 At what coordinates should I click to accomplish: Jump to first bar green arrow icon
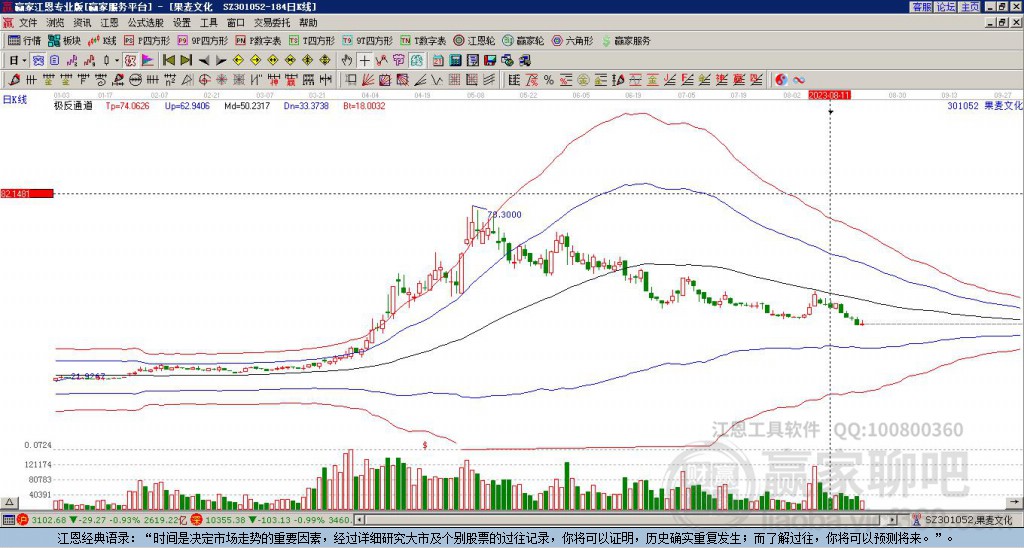click(168, 60)
